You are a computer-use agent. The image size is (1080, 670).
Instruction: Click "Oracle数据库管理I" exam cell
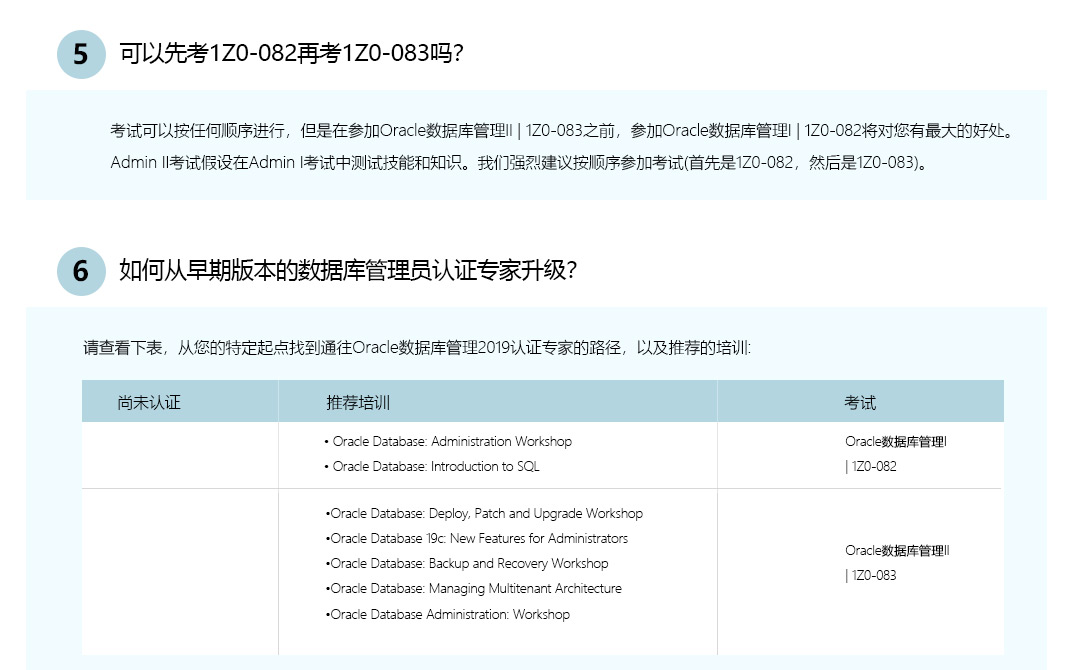(x=895, y=441)
